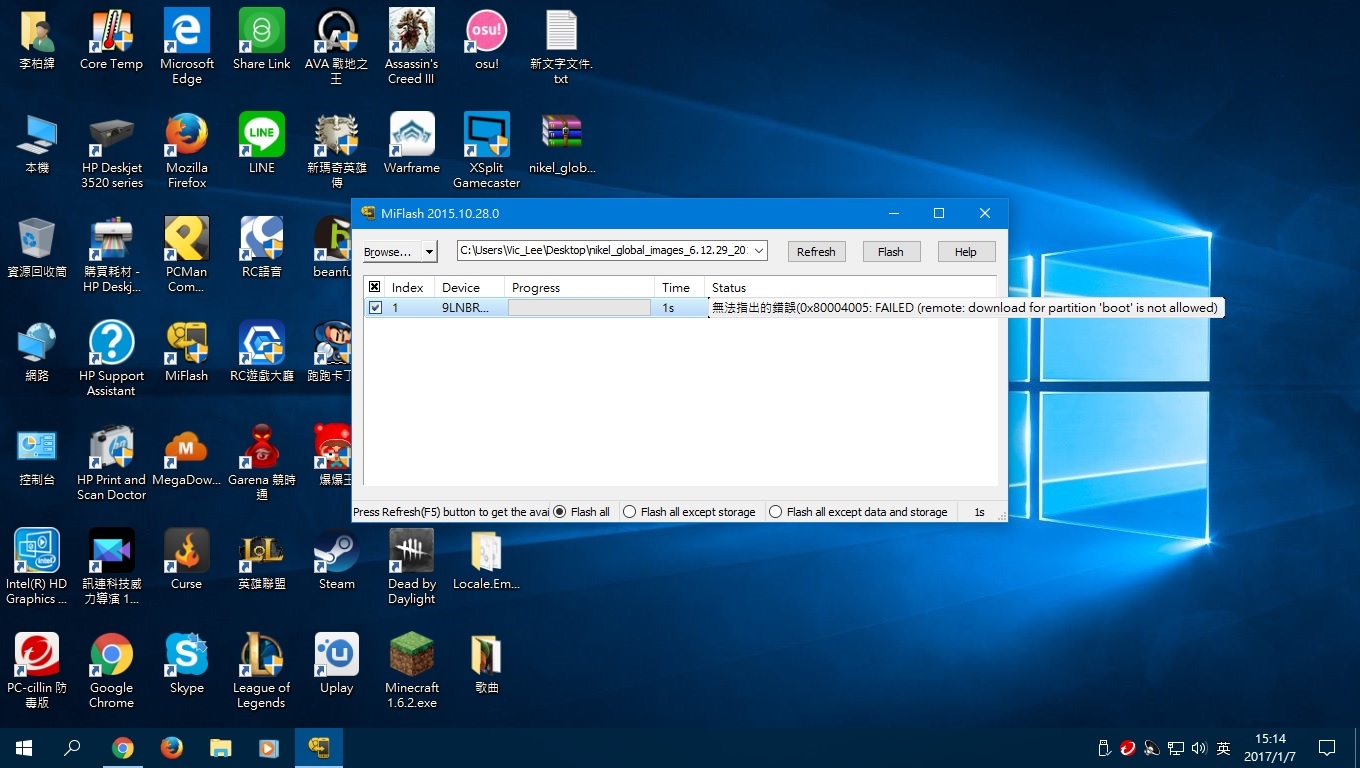Click MiFlash icon in the taskbar

319,747
